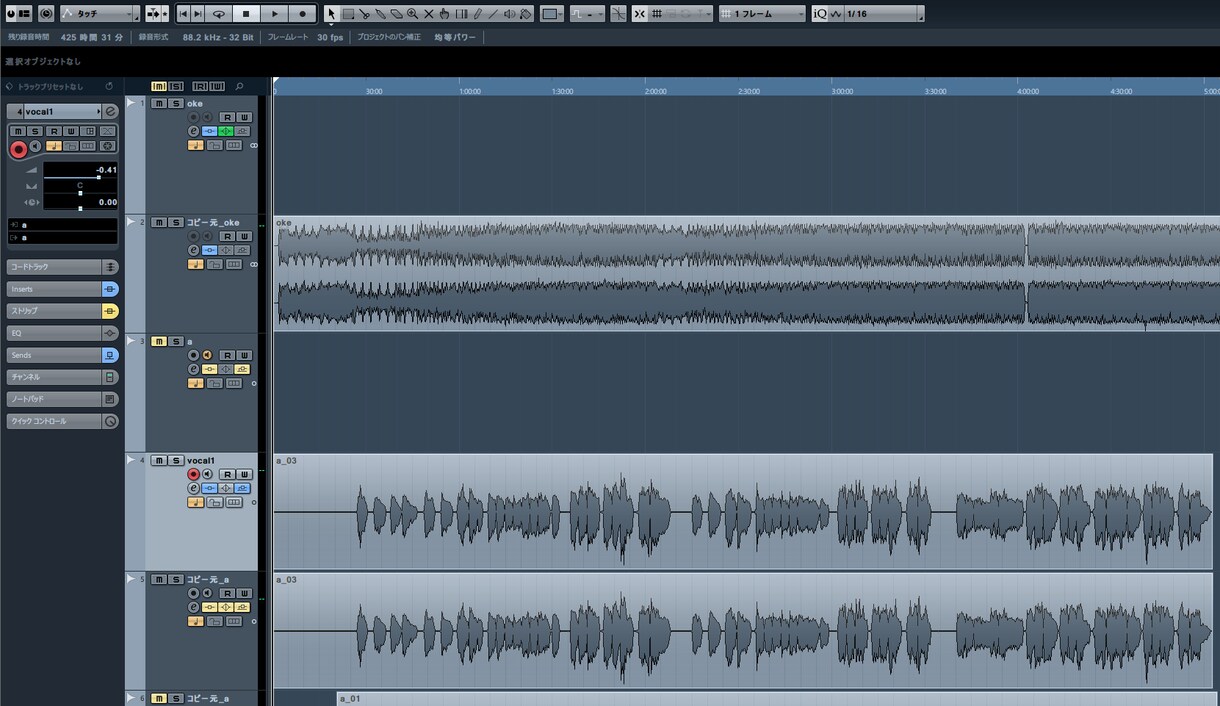Select the Mute X tool
This screenshot has width=1220, height=706.
pyautogui.click(x=429, y=14)
